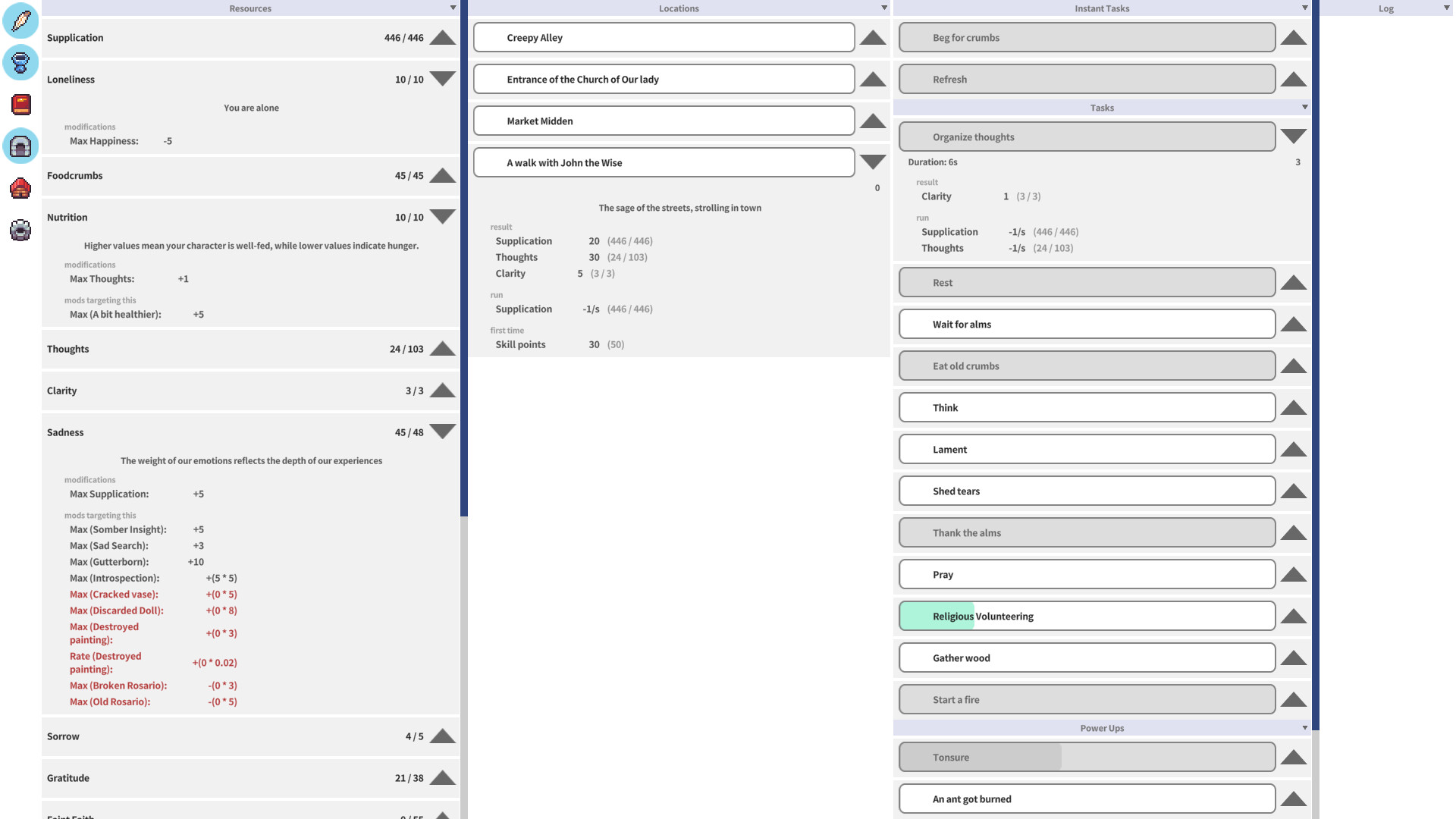Click the red hooded robe icon
The height and width of the screenshot is (819, 1456).
[x=20, y=188]
